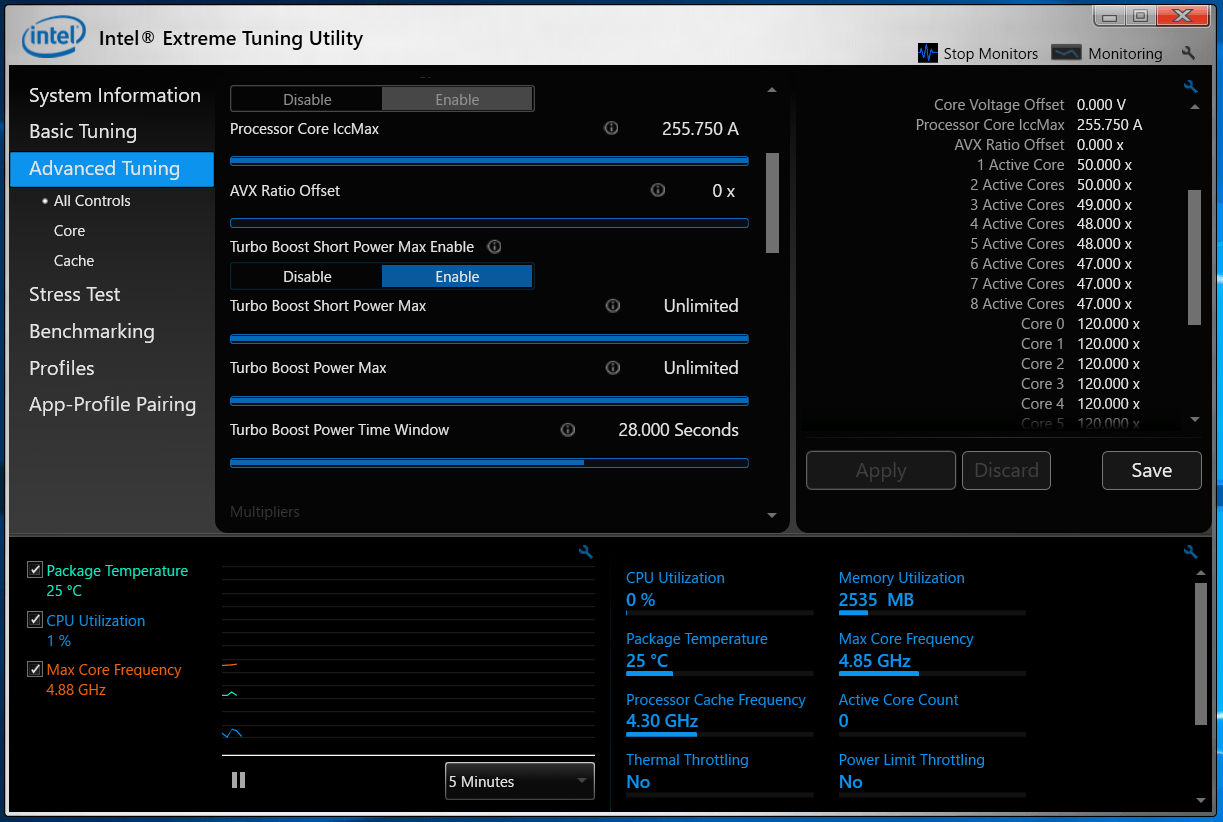This screenshot has width=1223, height=822.
Task: Select Cache sub-item under Advanced Tuning
Action: click(74, 260)
